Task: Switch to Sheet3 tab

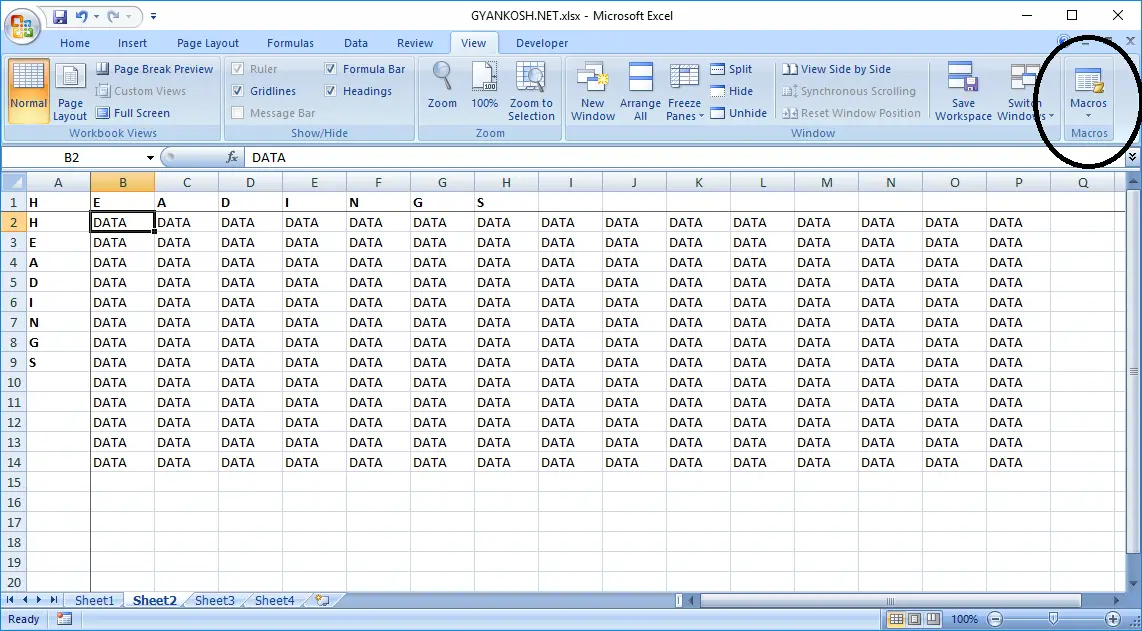Action: (x=215, y=600)
